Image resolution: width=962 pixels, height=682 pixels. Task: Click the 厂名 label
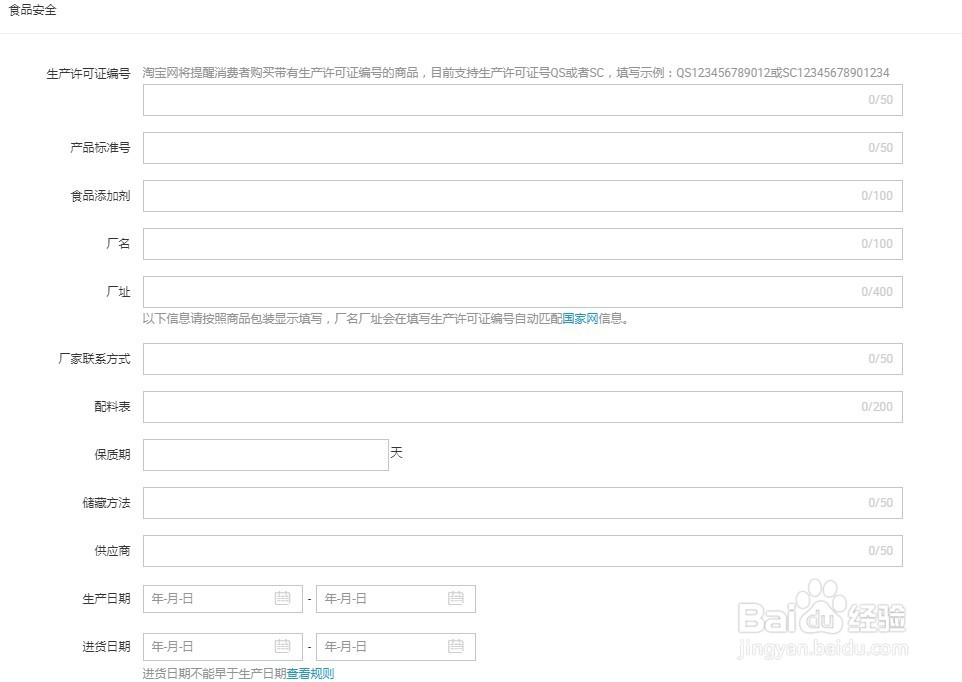[x=118, y=243]
